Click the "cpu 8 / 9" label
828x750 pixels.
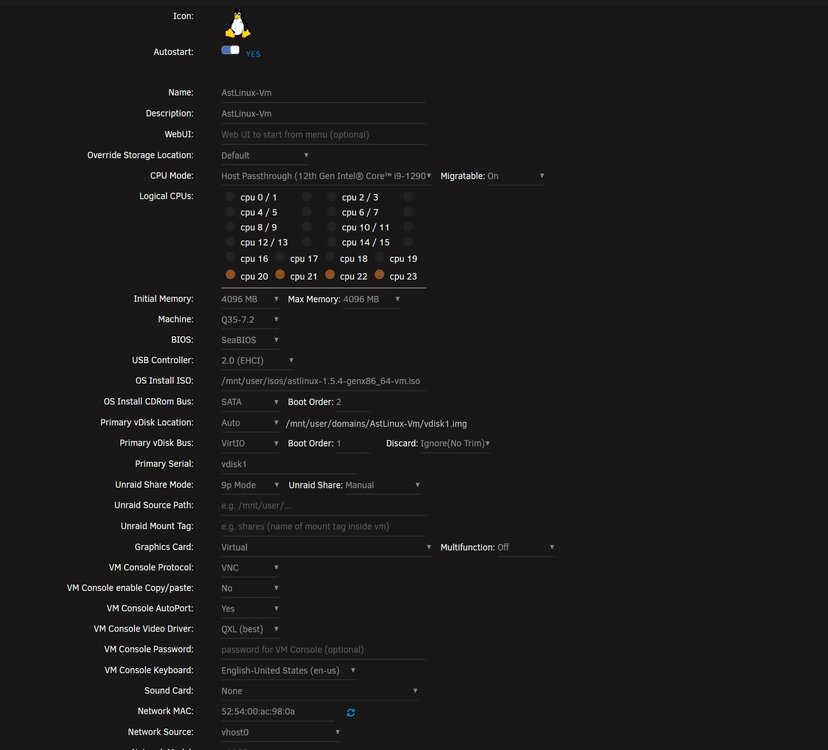pos(258,228)
